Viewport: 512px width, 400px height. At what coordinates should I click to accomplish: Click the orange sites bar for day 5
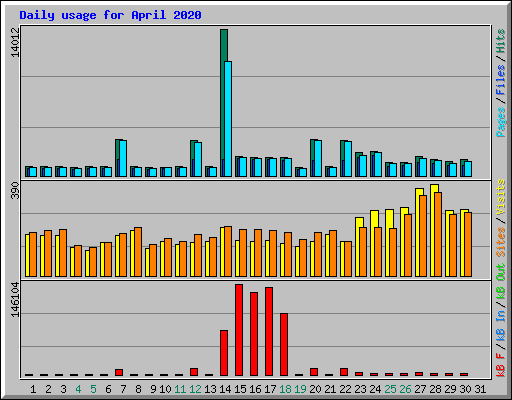coord(93,262)
